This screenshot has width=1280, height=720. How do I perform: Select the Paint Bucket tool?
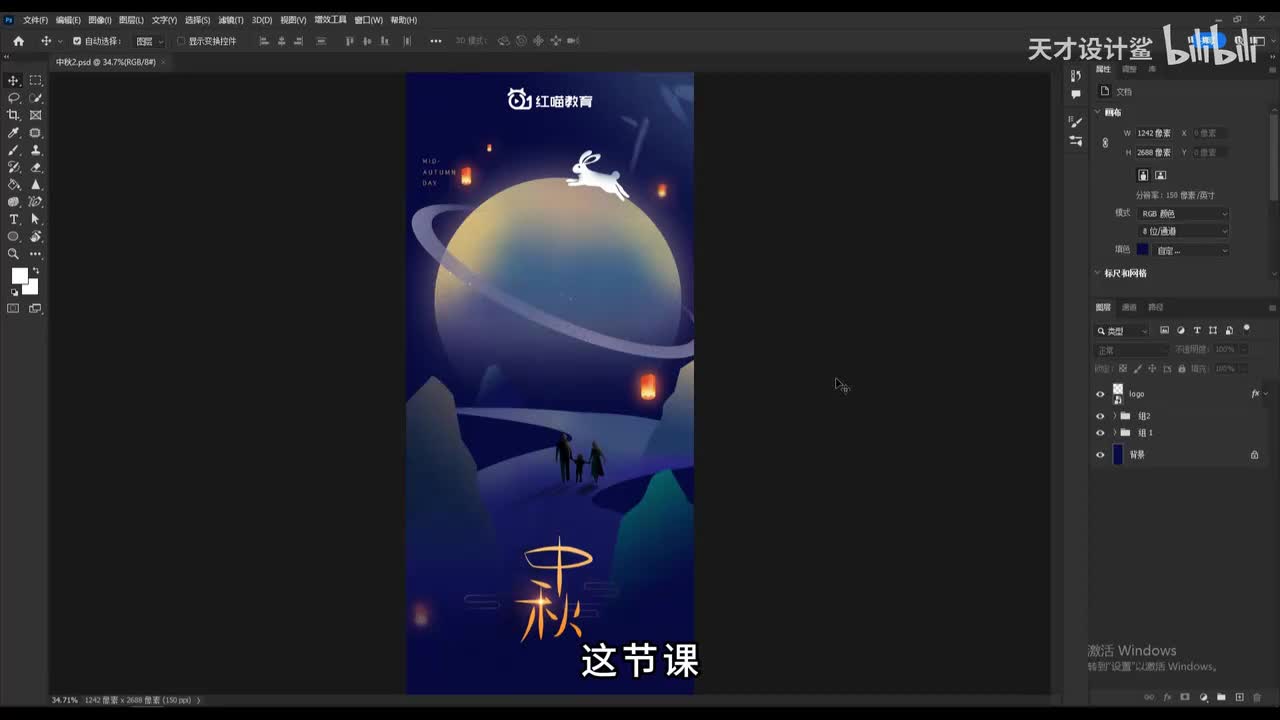[x=13, y=185]
